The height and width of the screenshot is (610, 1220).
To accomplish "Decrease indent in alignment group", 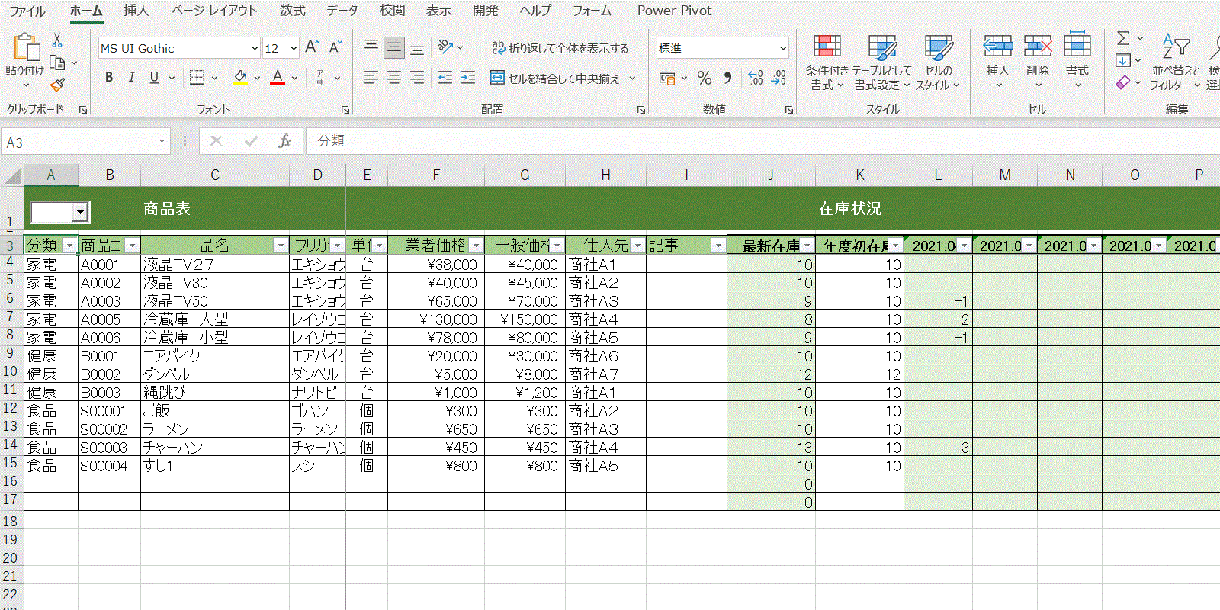I will point(445,77).
